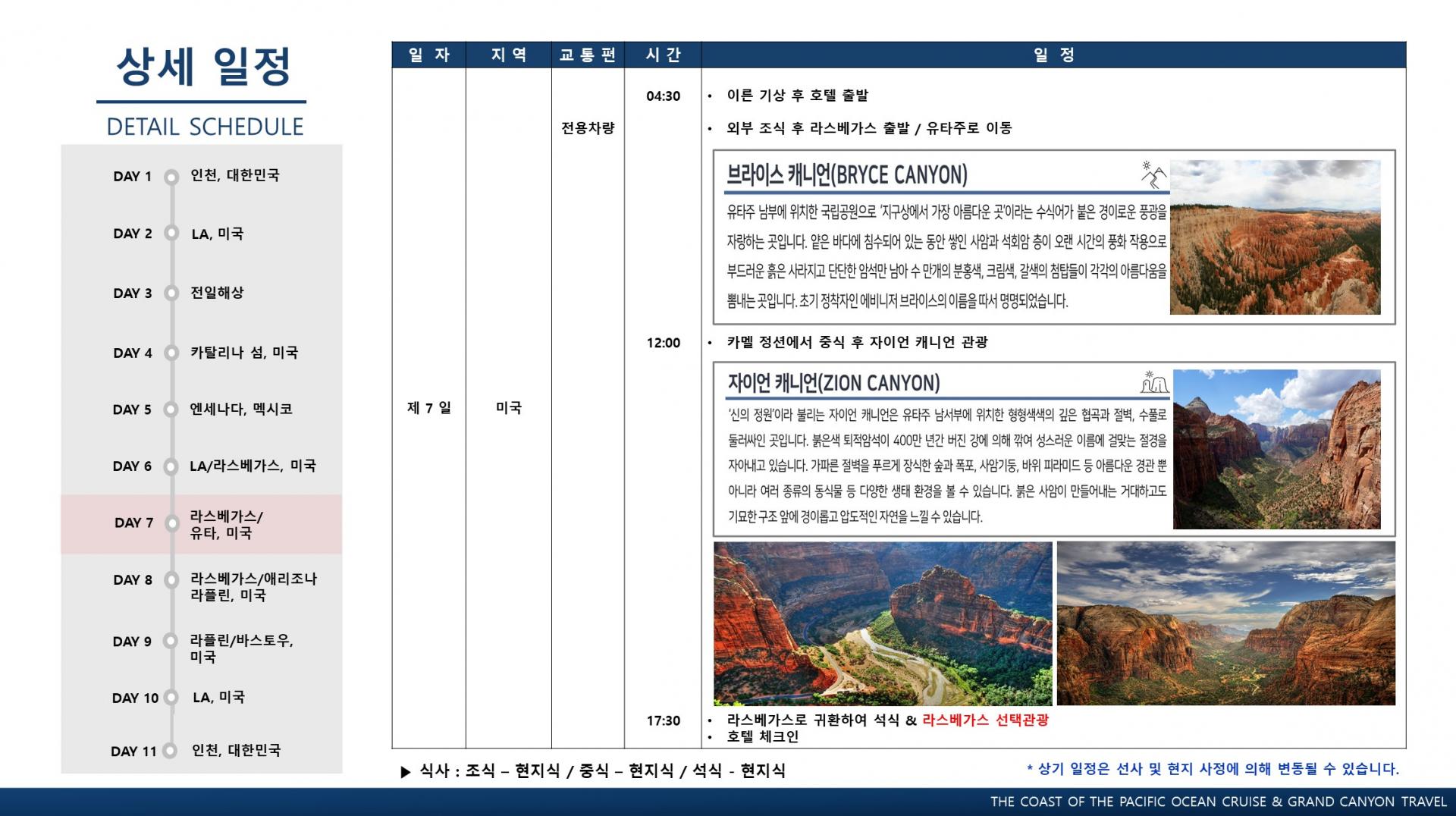
Task: Click the 교 통 편 column header
Action: pyautogui.click(x=588, y=55)
